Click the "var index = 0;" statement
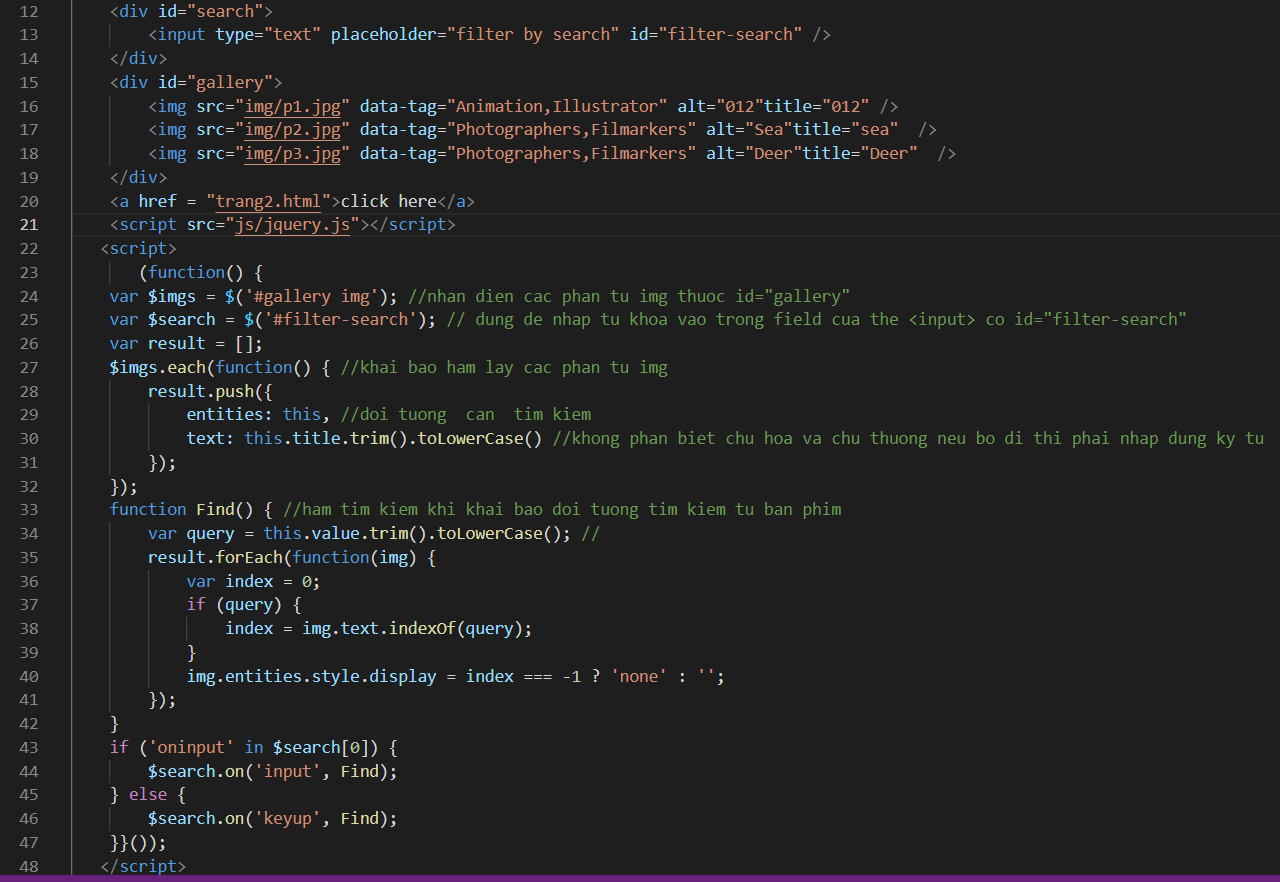Image resolution: width=1280 pixels, height=882 pixels. coord(254,581)
